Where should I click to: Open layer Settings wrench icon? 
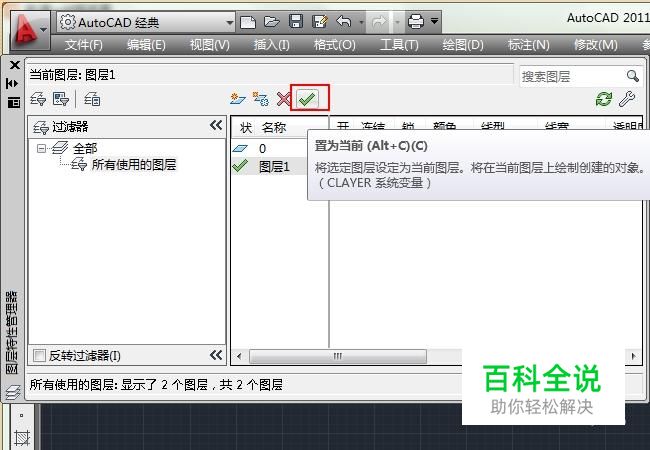tap(627, 99)
